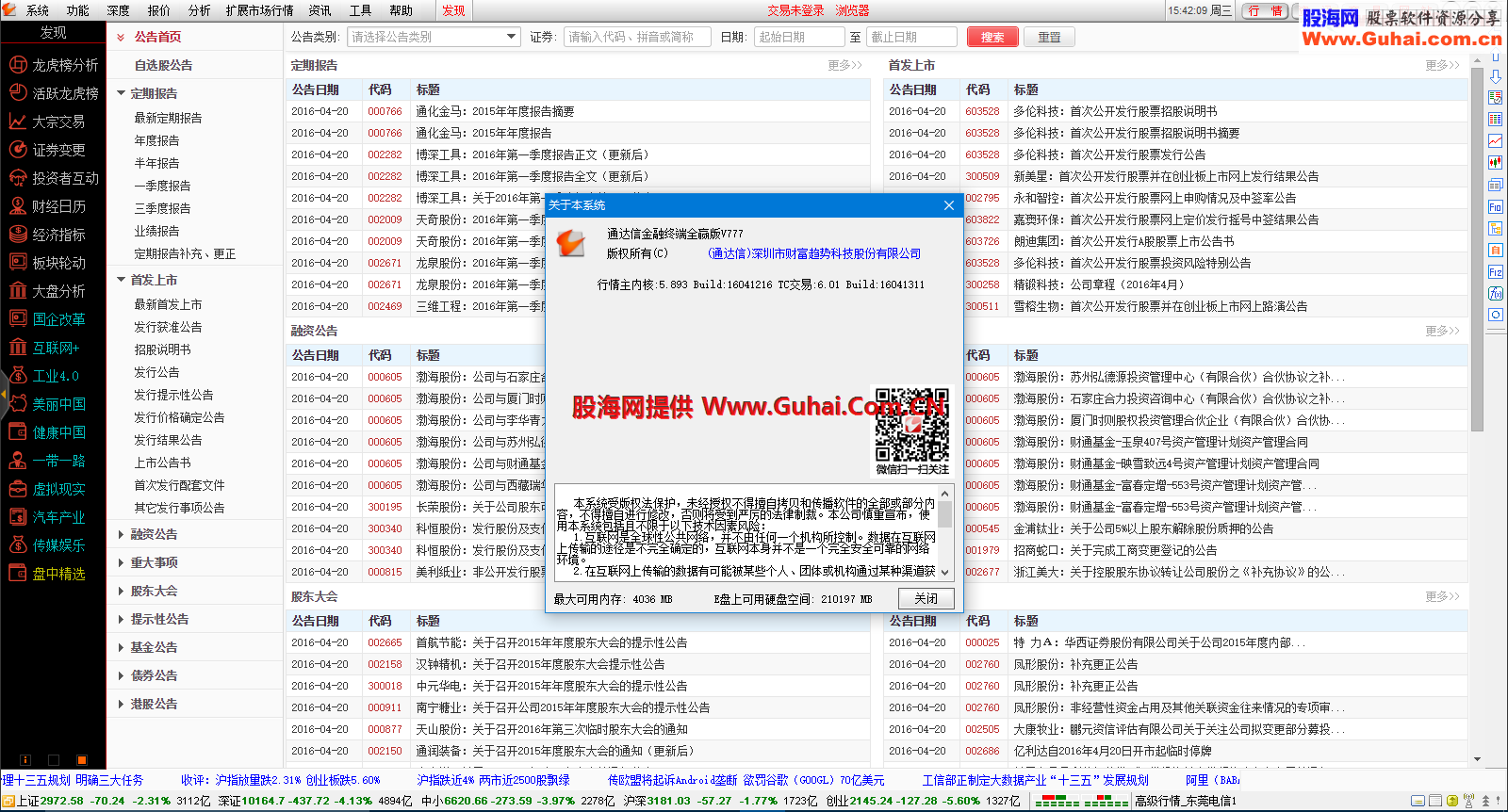Click the 重置 button
Screen dimensions: 1508x812
pos(1049,37)
